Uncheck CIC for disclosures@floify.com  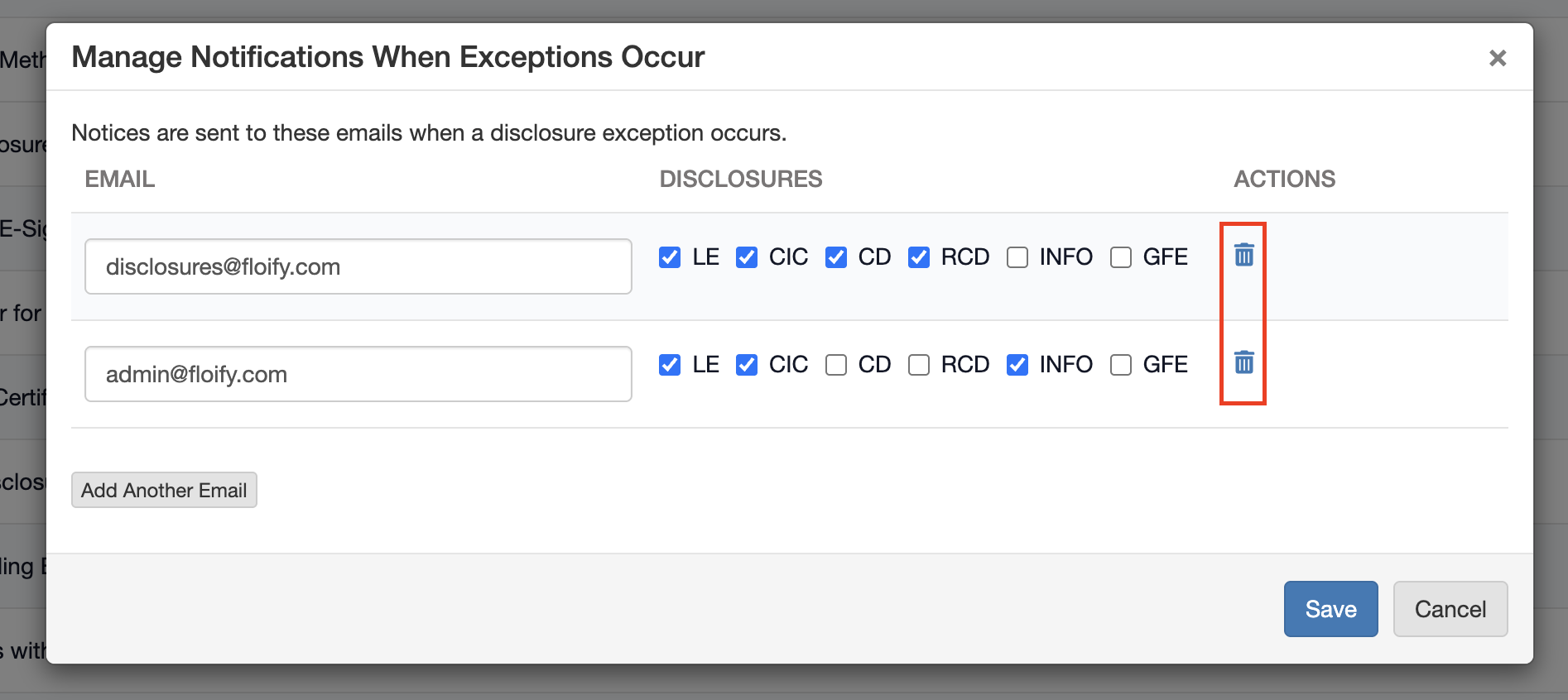[747, 257]
